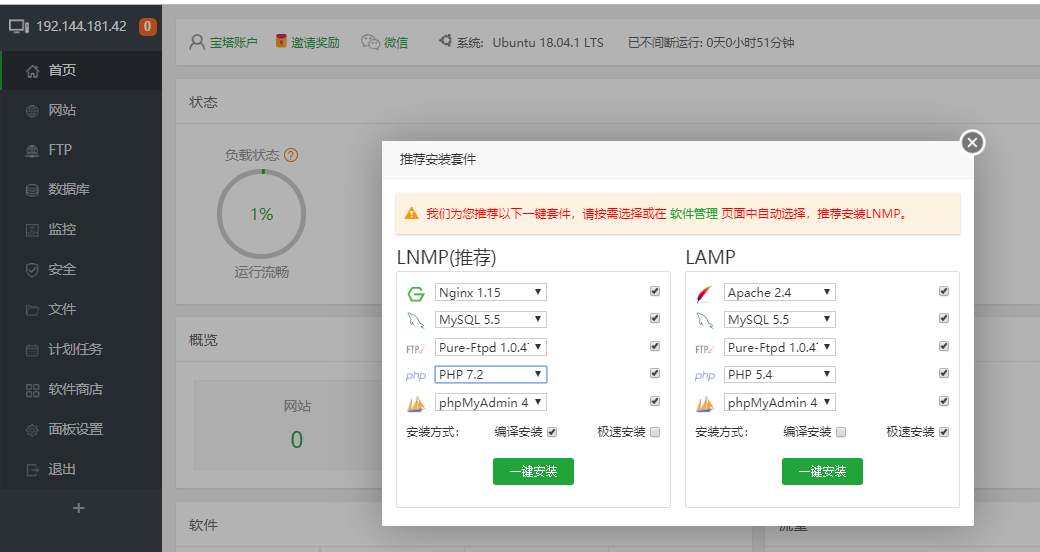The image size is (1040, 552).
Task: Click the grid icon beside 软件商店
Action: click(32, 390)
